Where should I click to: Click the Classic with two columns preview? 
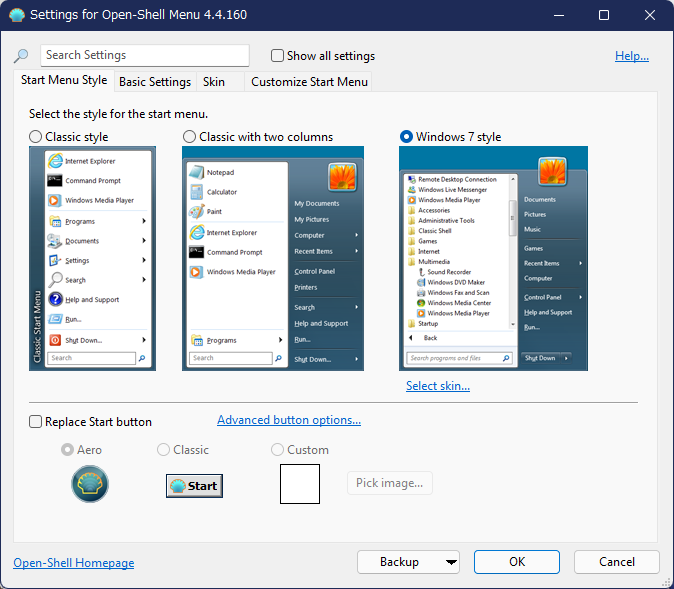click(x=273, y=258)
